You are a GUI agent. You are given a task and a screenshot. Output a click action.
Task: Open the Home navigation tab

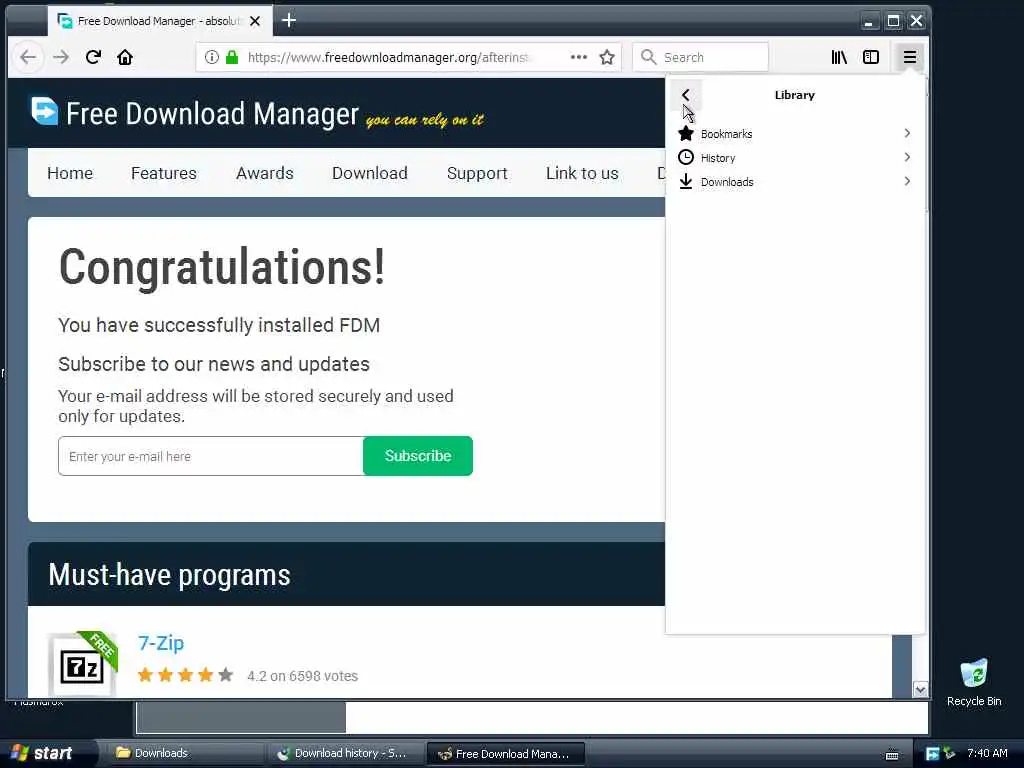pyautogui.click(x=70, y=173)
